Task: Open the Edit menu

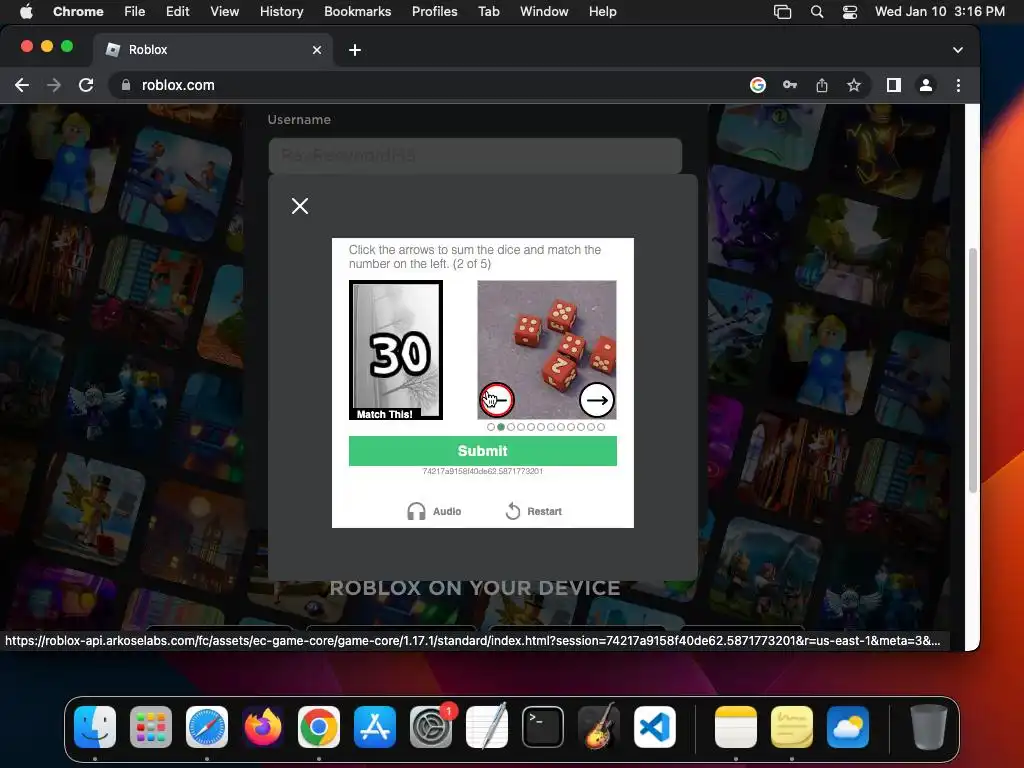Action: point(178,11)
